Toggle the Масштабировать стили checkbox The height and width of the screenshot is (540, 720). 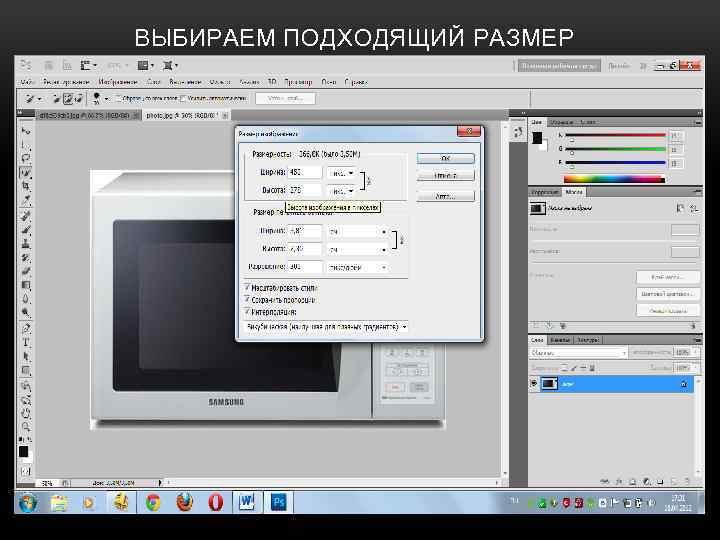247,287
